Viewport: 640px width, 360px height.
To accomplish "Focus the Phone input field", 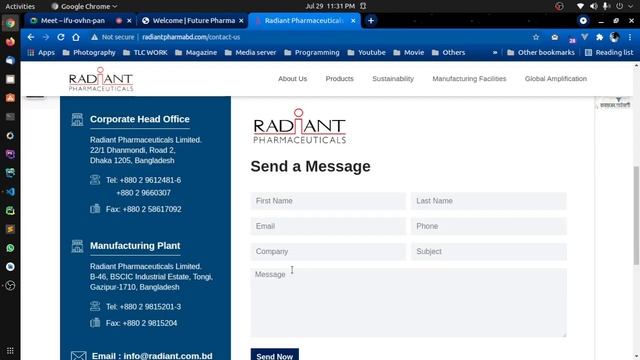I will (489, 226).
